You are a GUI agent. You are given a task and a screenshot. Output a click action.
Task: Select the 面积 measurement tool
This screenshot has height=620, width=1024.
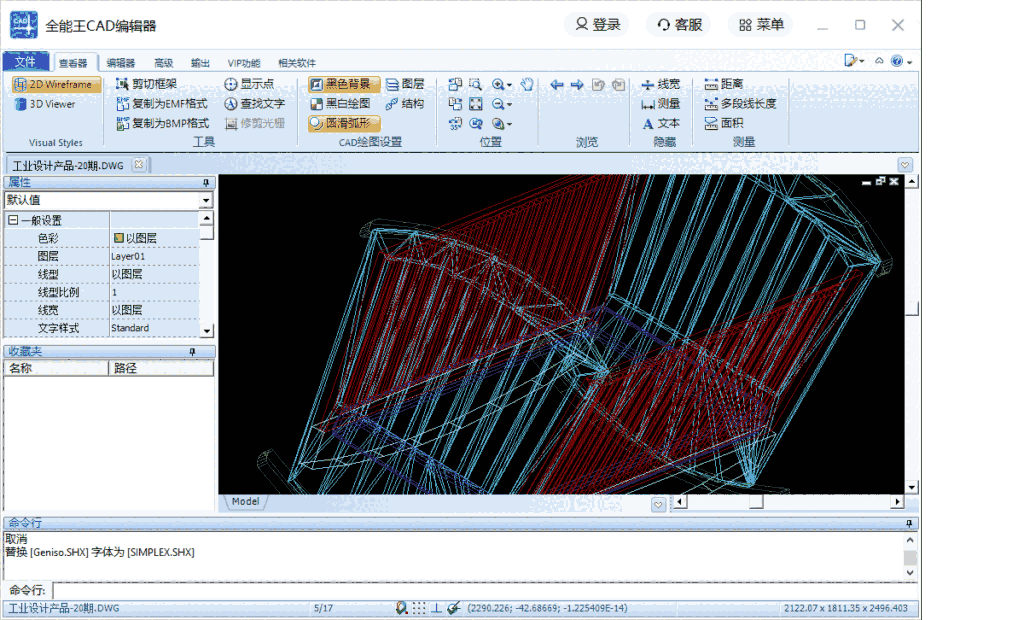click(x=733, y=122)
